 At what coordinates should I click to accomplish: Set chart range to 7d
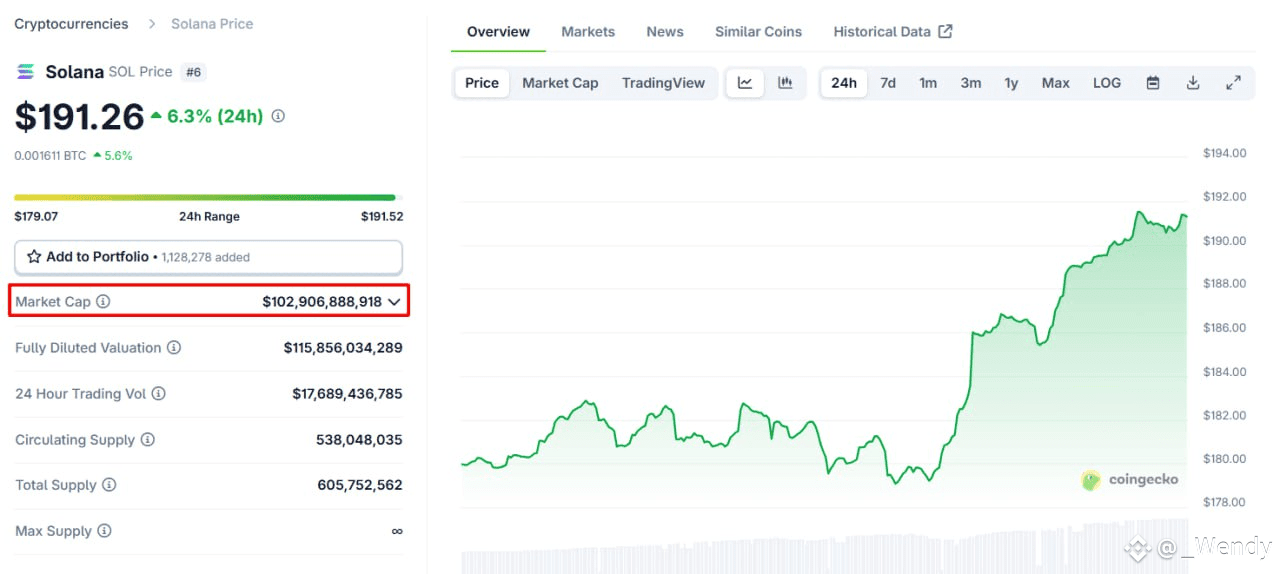888,83
